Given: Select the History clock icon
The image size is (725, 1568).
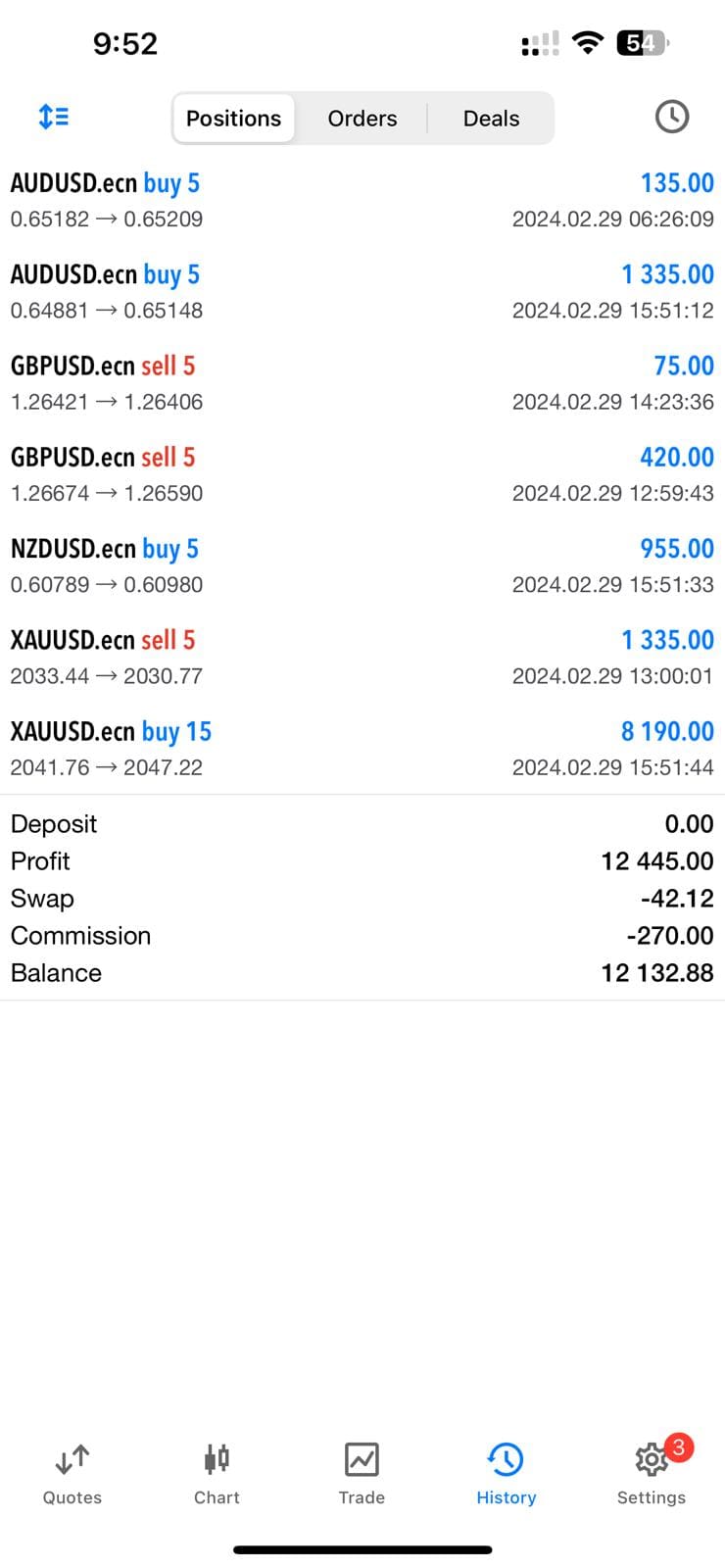Looking at the screenshot, I should [506, 1460].
